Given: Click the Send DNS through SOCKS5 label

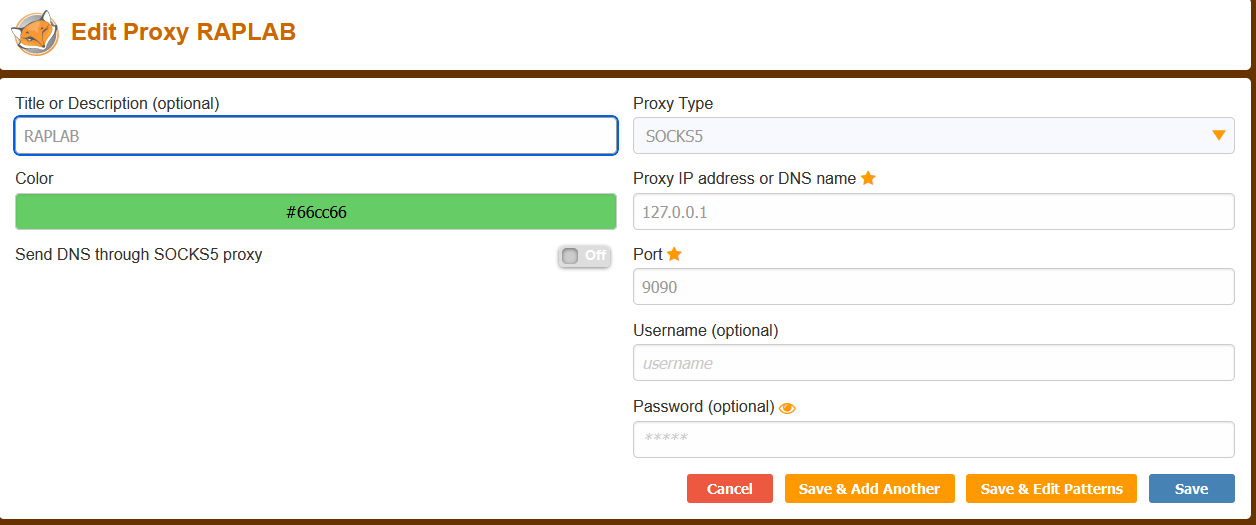Looking at the screenshot, I should coord(139,254).
